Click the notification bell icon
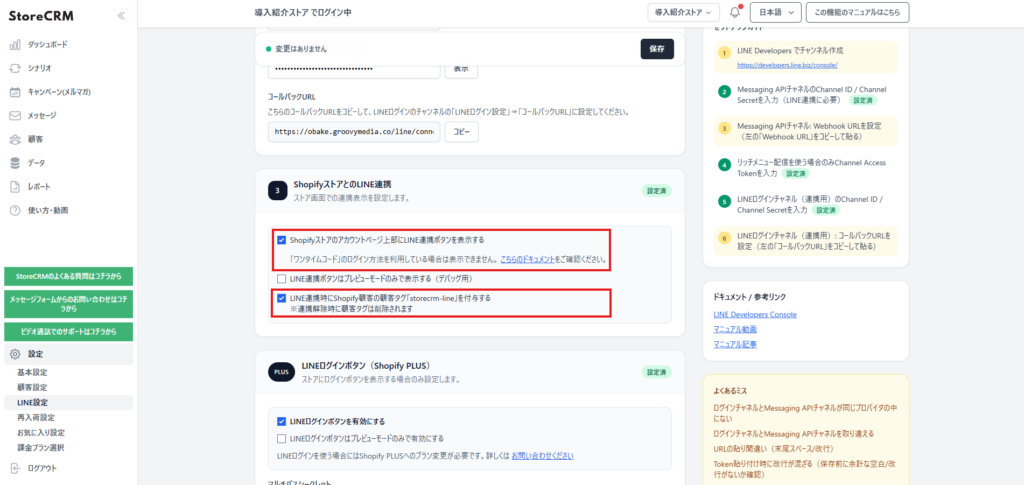This screenshot has width=1024, height=485. click(x=736, y=13)
